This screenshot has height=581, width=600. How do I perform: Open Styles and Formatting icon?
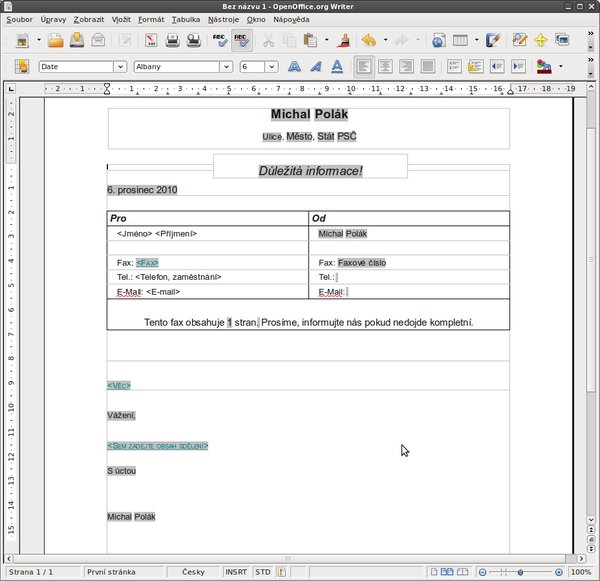(22, 67)
